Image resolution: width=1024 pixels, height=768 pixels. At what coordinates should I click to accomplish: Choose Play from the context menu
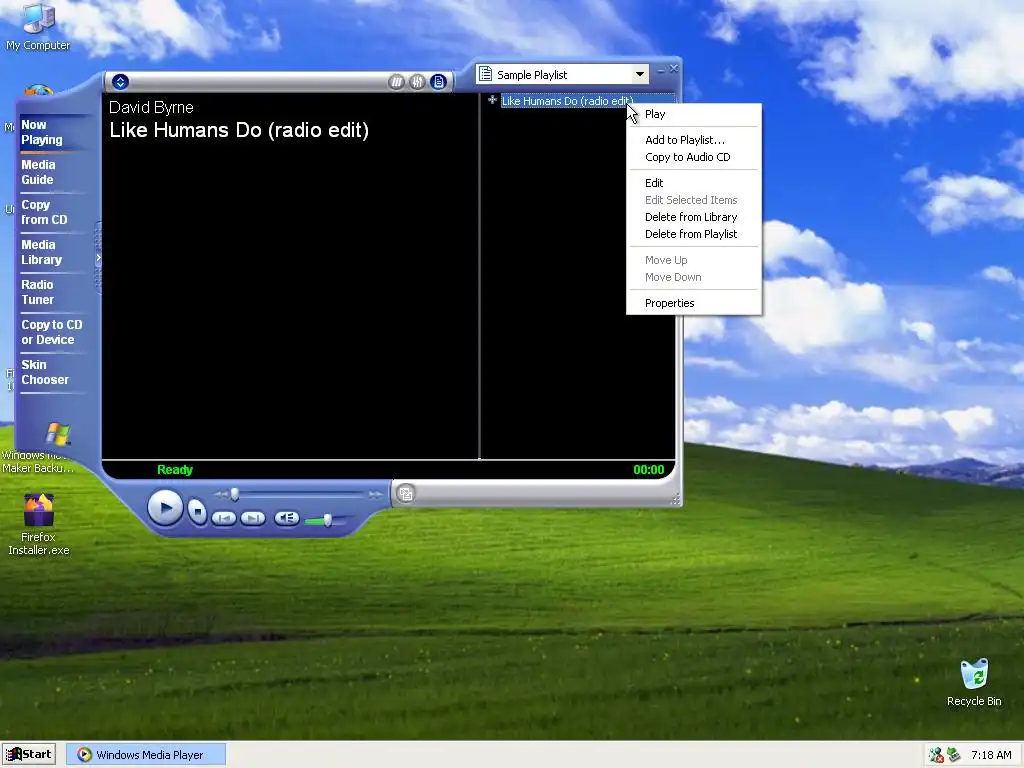click(x=694, y=114)
